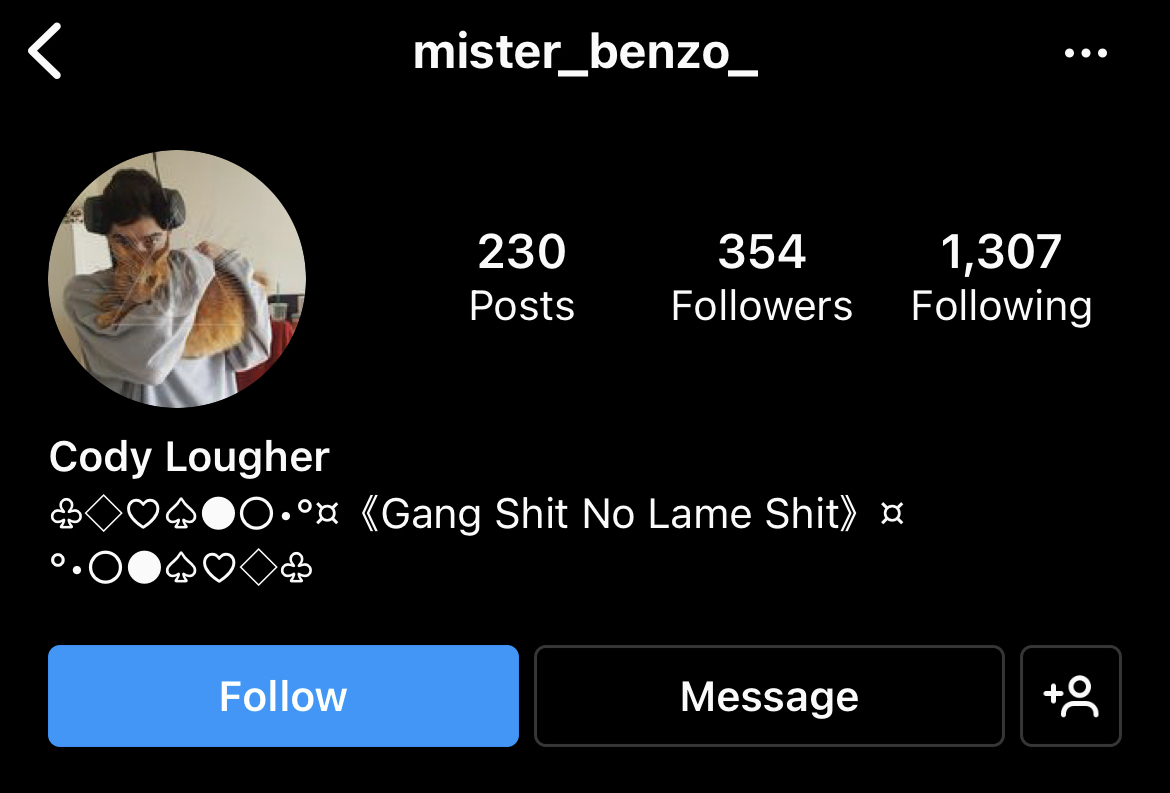Screen dimensions: 1170x793
Task: Open the three-dot more options menu
Action: pos(1086,53)
